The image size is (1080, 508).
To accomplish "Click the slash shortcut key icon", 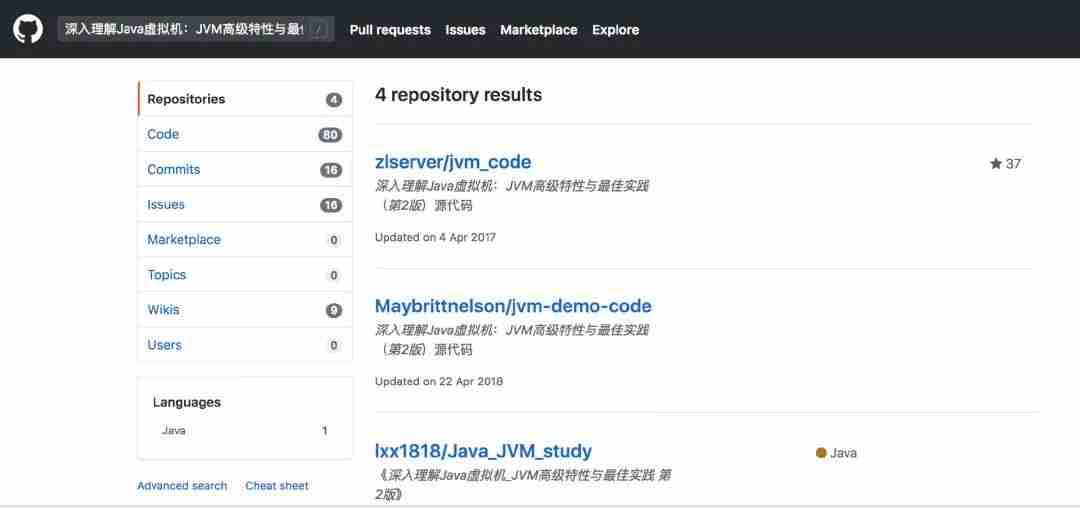I will click(x=318, y=30).
